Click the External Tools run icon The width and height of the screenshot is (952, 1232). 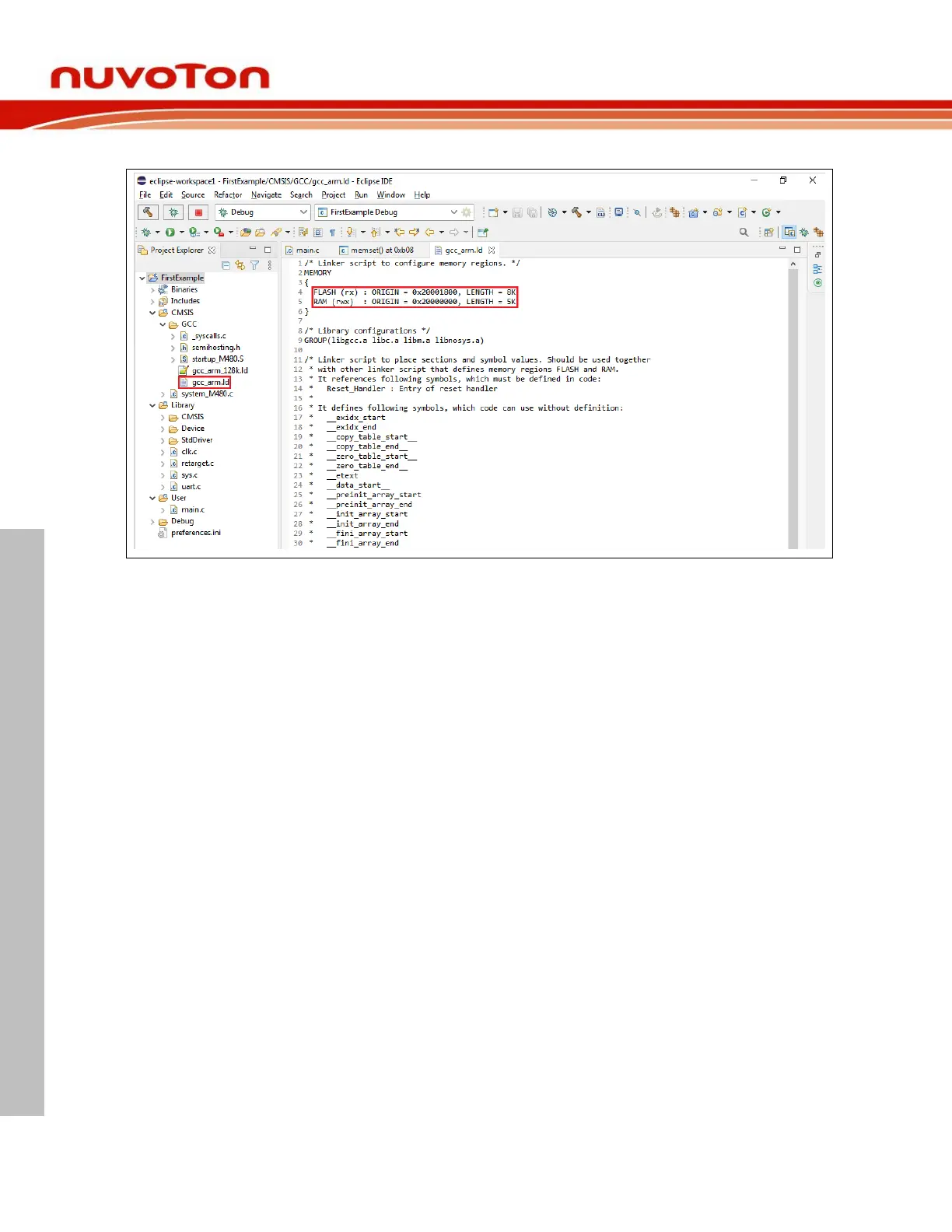(x=219, y=232)
